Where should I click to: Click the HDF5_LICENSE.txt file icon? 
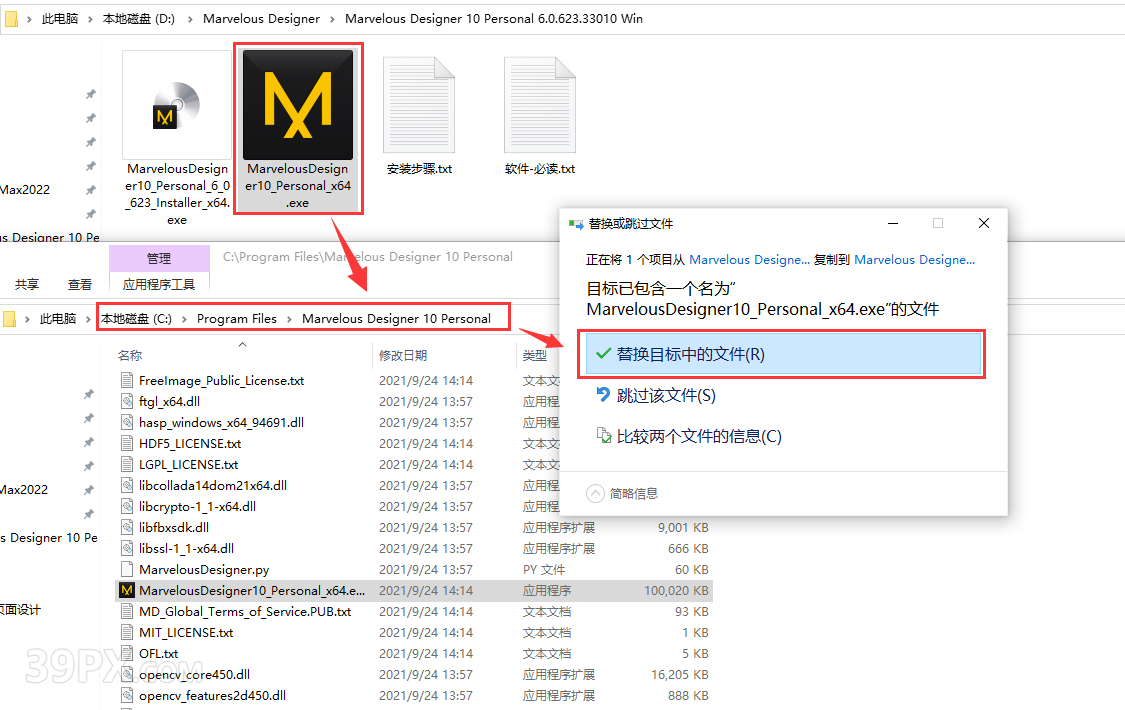tap(127, 443)
